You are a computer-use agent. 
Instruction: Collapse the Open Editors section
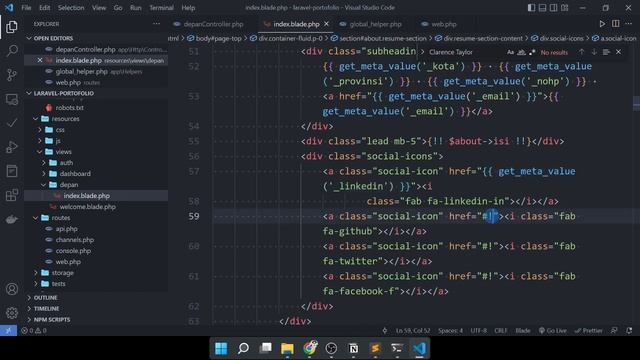[x=29, y=38]
